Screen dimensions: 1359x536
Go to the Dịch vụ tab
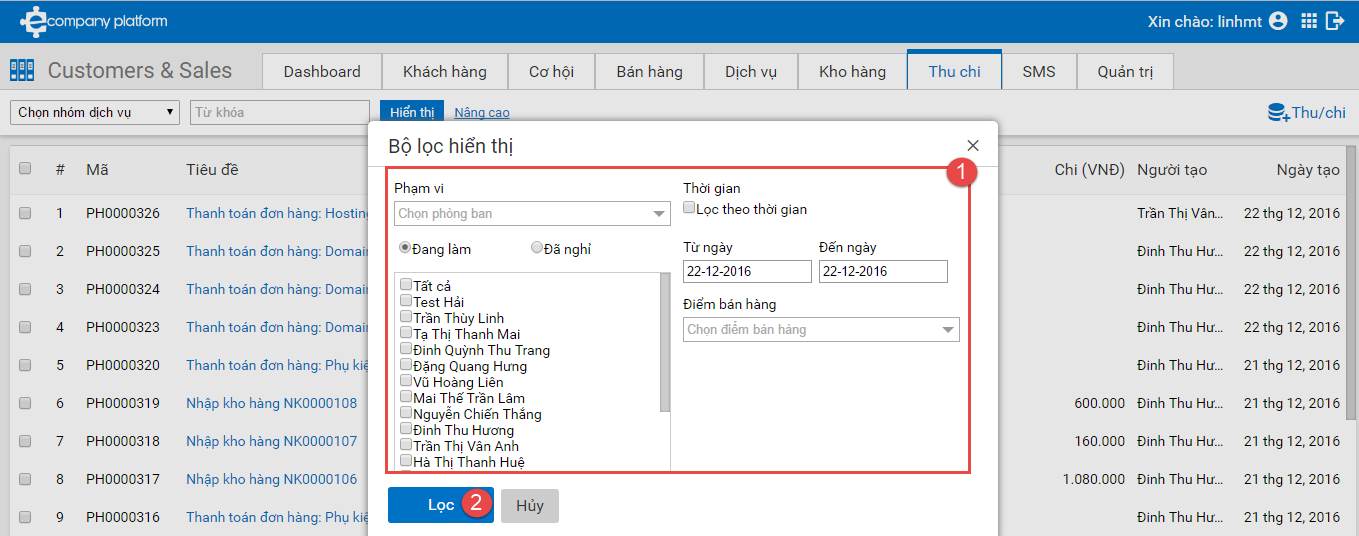click(751, 71)
